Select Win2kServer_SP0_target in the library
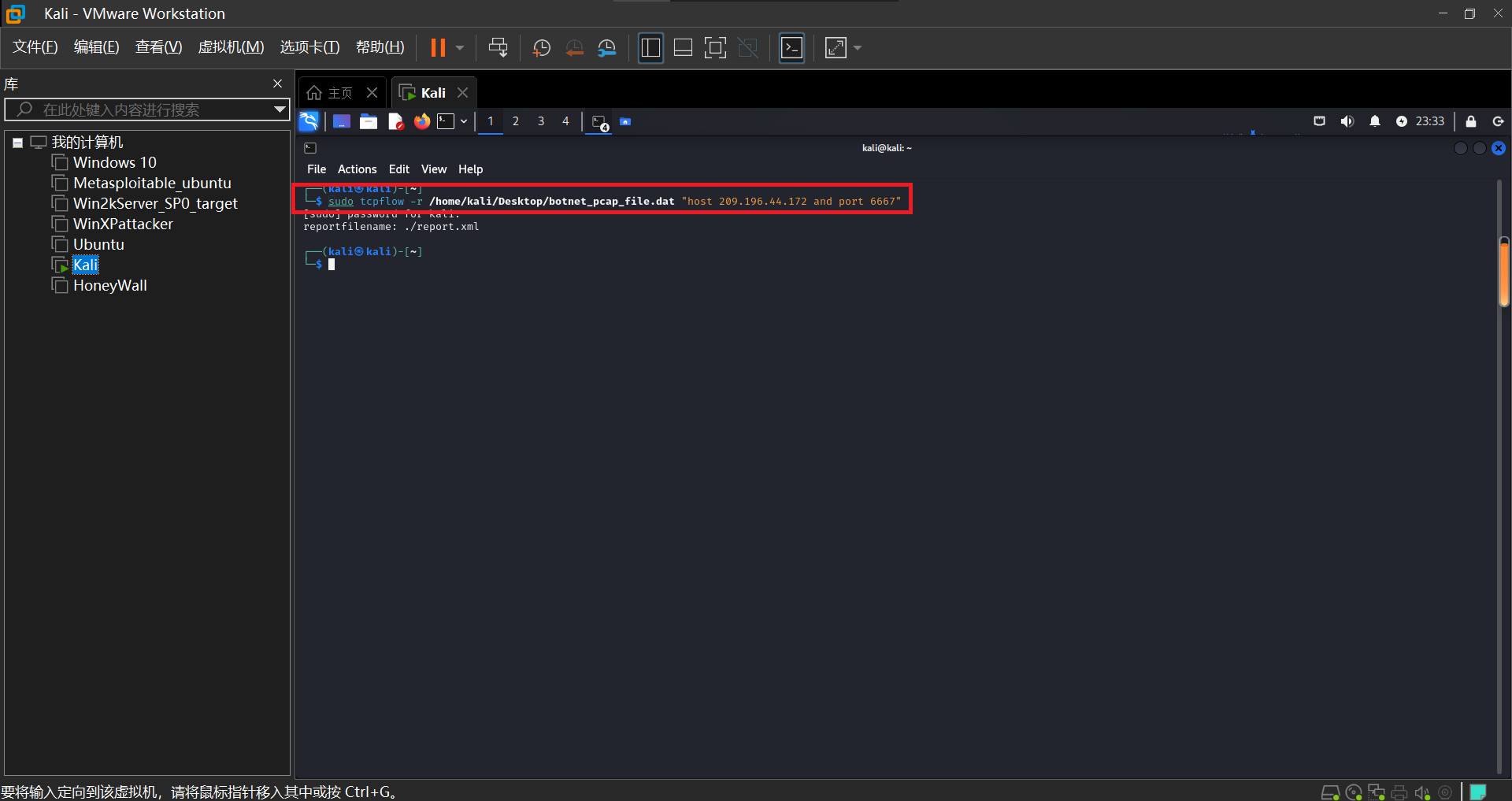Viewport: 1512px width, 801px height. coord(155,203)
